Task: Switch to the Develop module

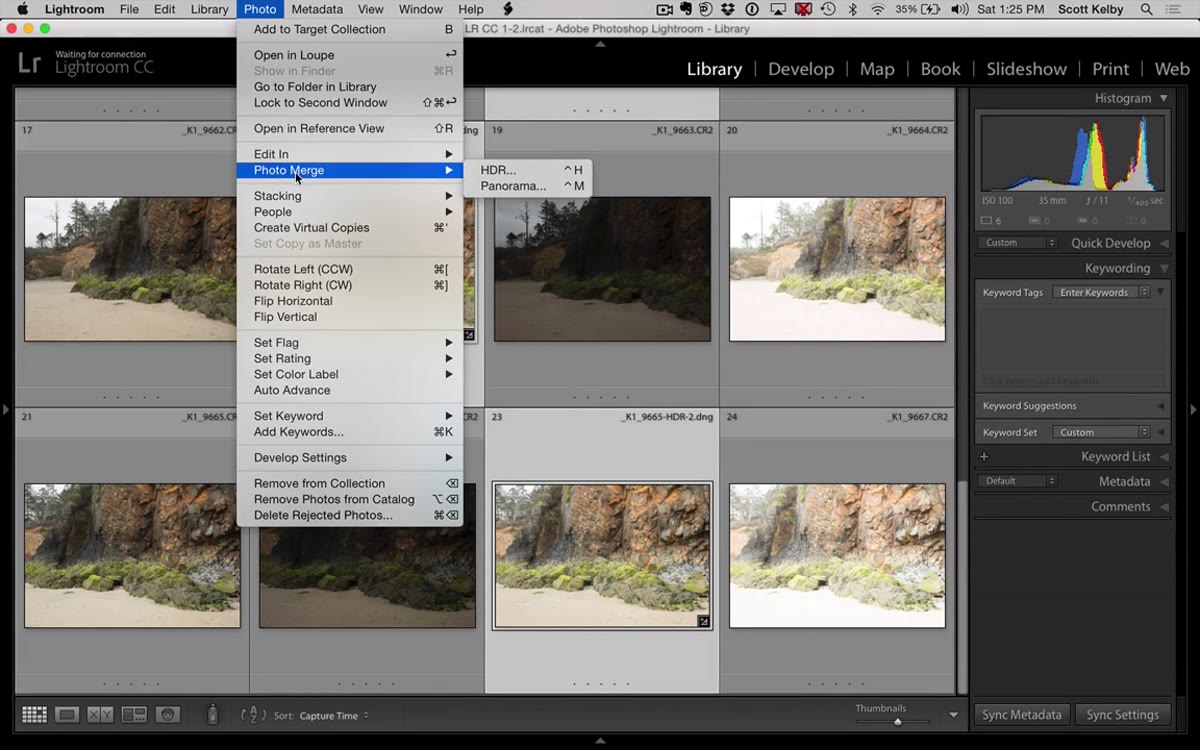Action: pos(801,69)
